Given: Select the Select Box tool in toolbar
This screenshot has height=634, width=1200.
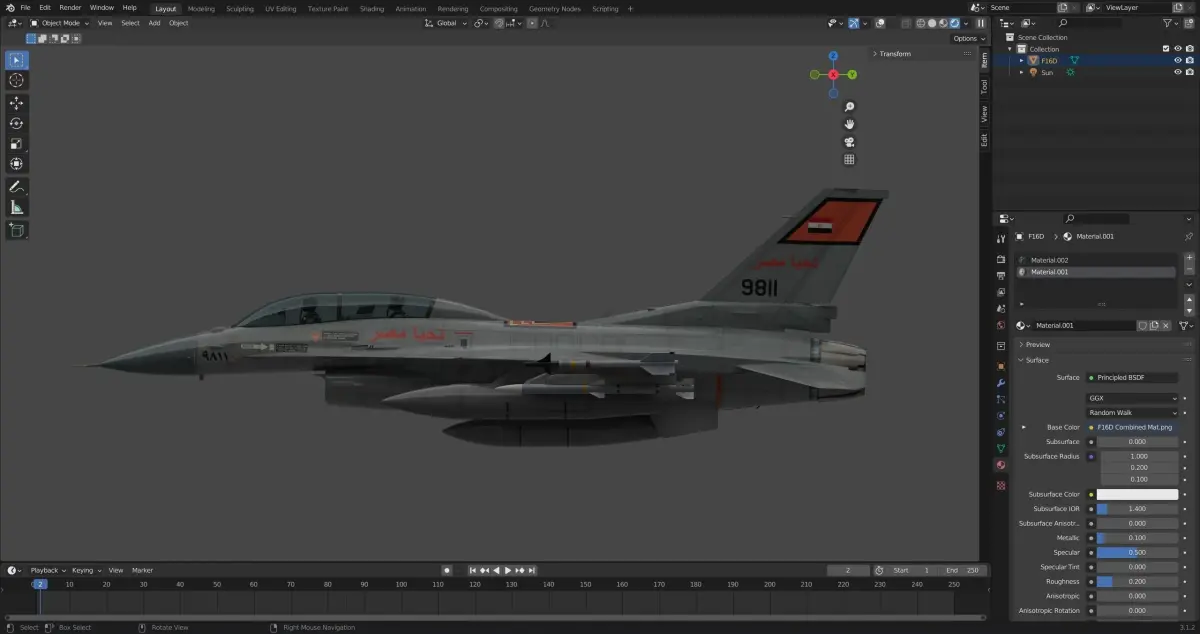Looking at the screenshot, I should point(17,60).
